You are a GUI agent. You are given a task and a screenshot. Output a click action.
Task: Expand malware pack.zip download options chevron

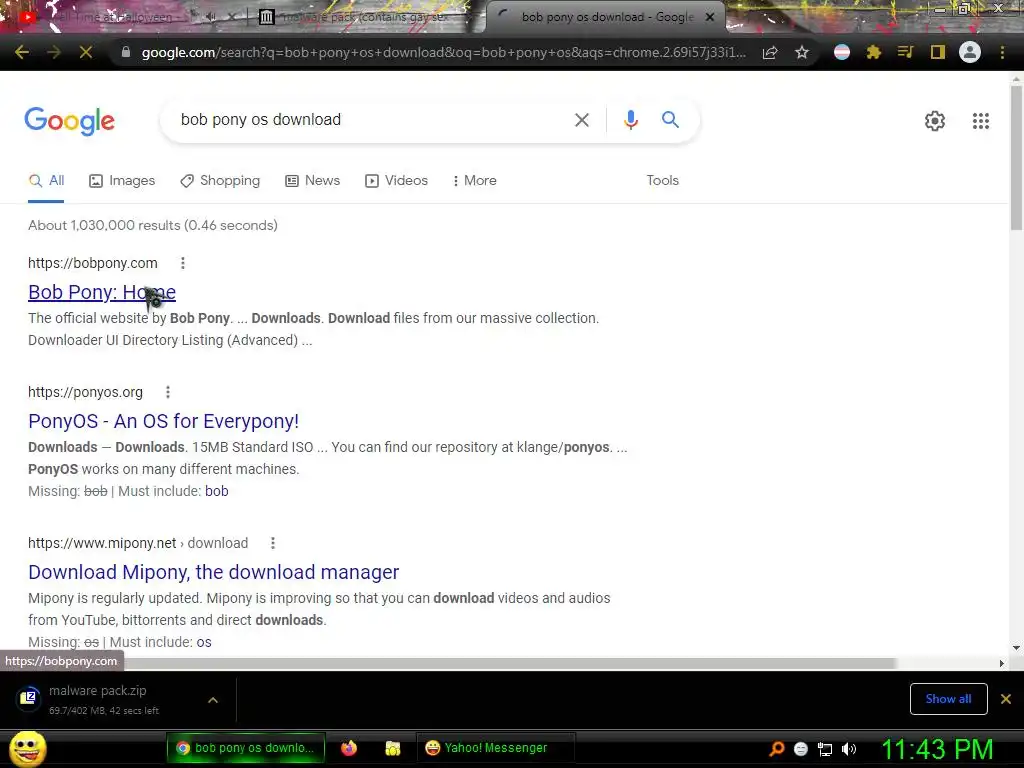tap(213, 700)
